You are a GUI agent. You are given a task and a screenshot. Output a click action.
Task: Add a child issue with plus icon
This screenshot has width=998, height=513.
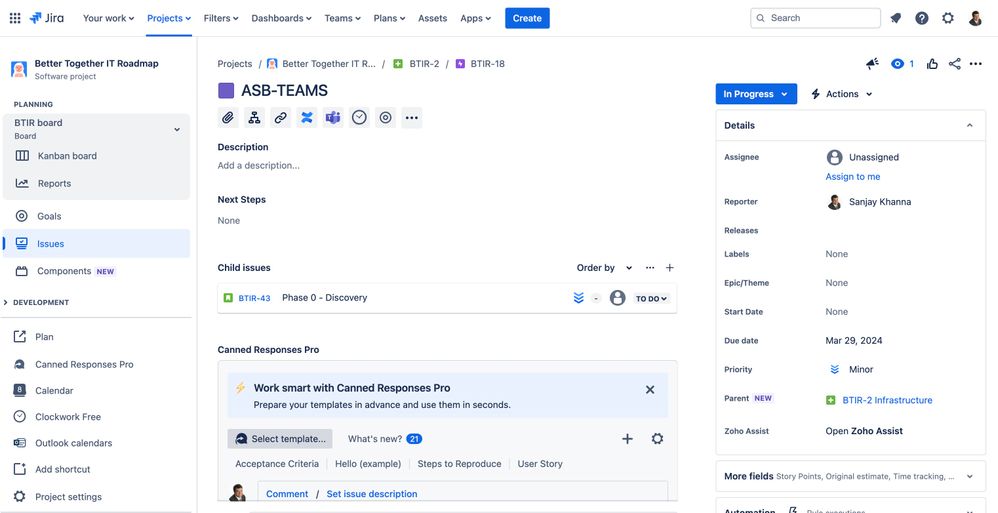670,268
